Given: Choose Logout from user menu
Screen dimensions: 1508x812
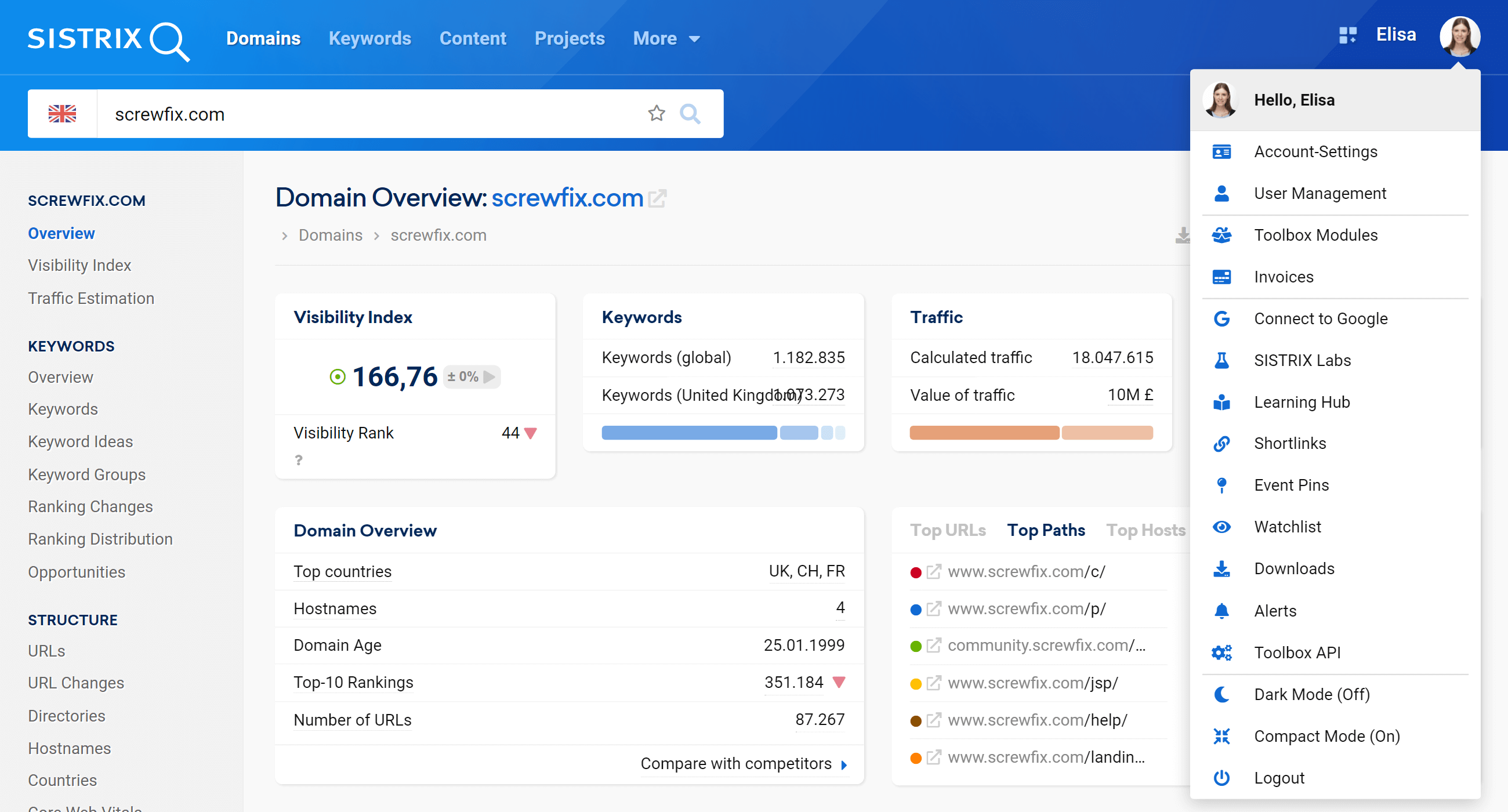Looking at the screenshot, I should (x=1335, y=778).
